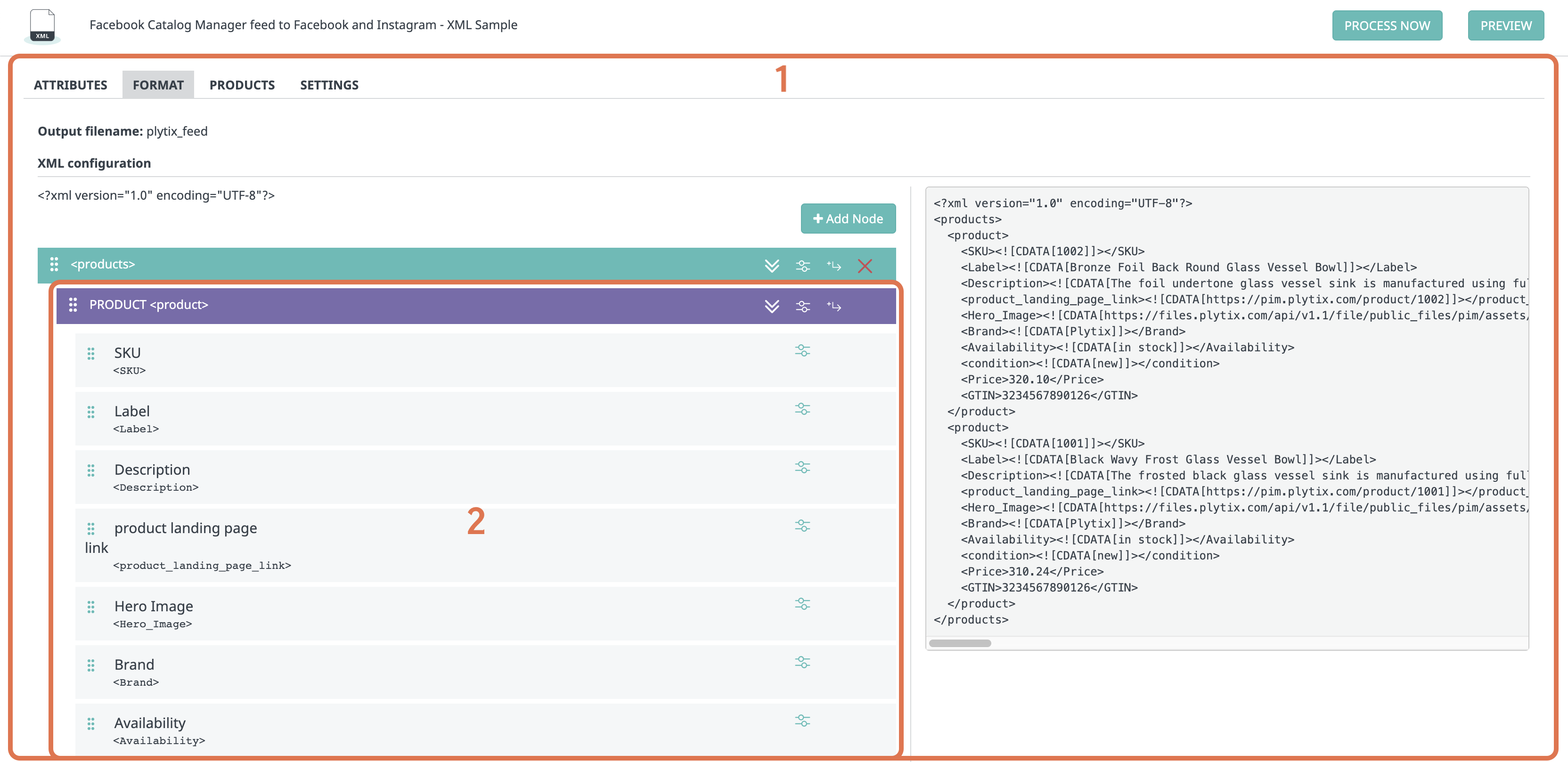
Task: Open settings icon for product landing page link
Action: point(803,525)
